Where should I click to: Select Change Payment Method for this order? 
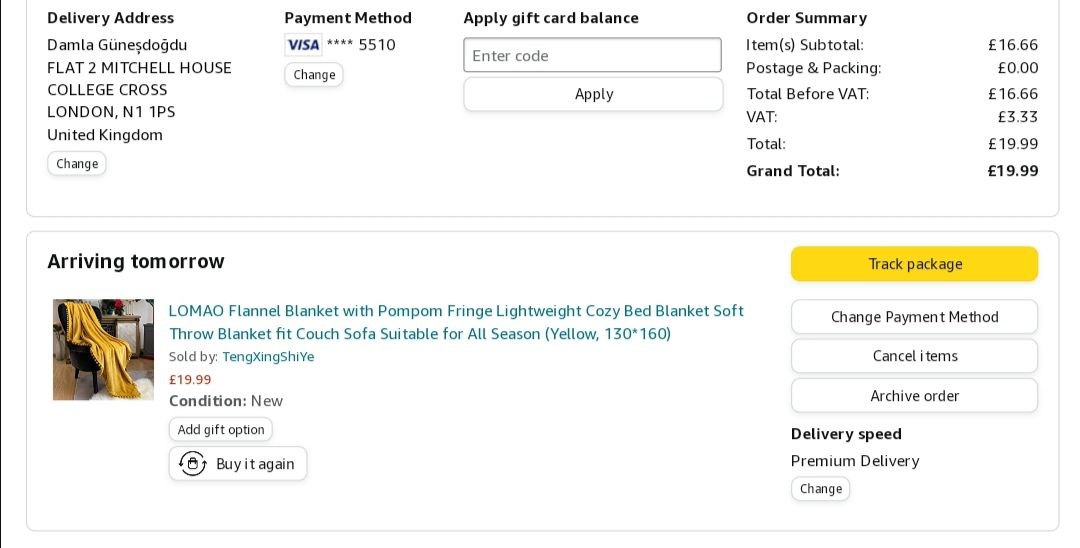point(914,317)
